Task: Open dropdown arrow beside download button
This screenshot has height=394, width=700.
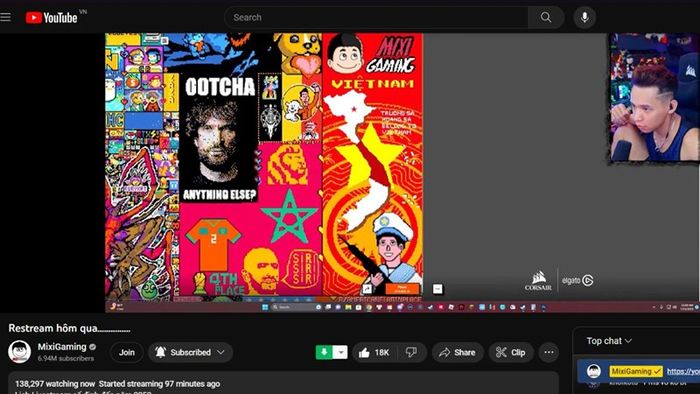Action: 340,353
